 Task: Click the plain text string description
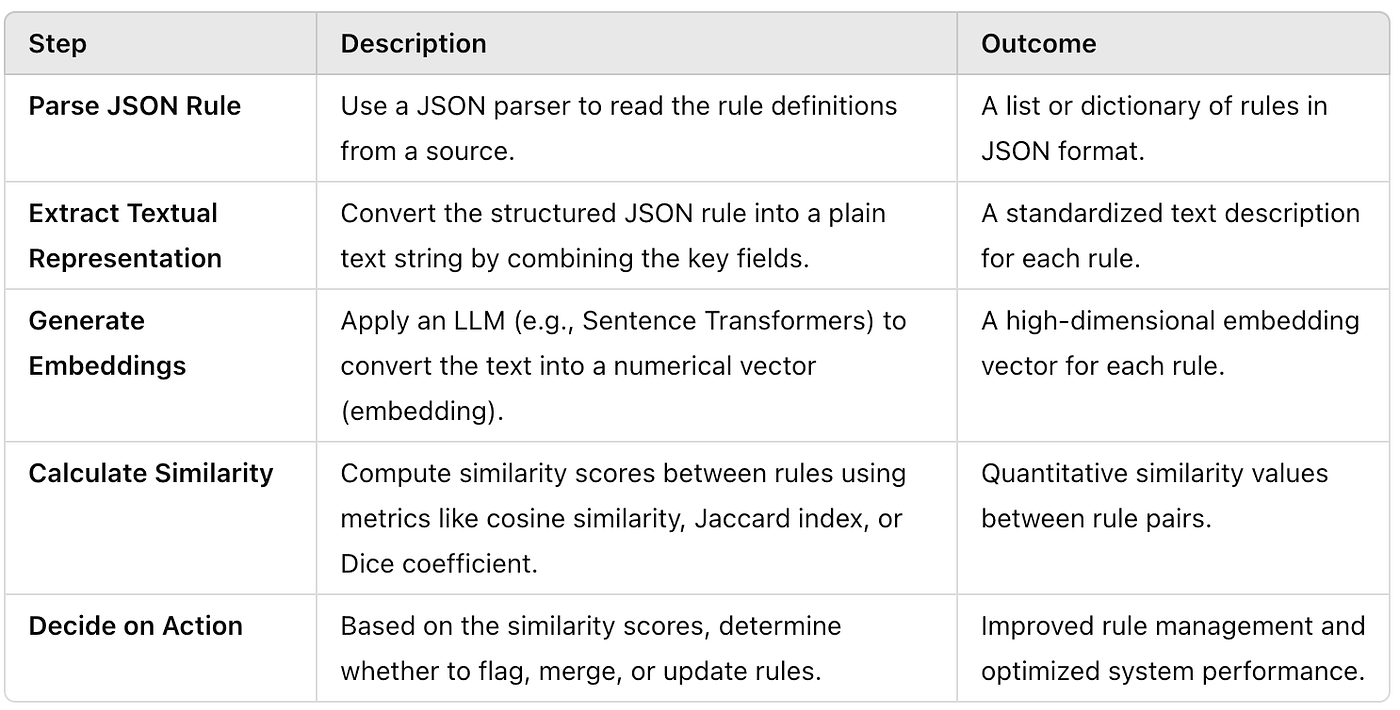click(x=613, y=235)
